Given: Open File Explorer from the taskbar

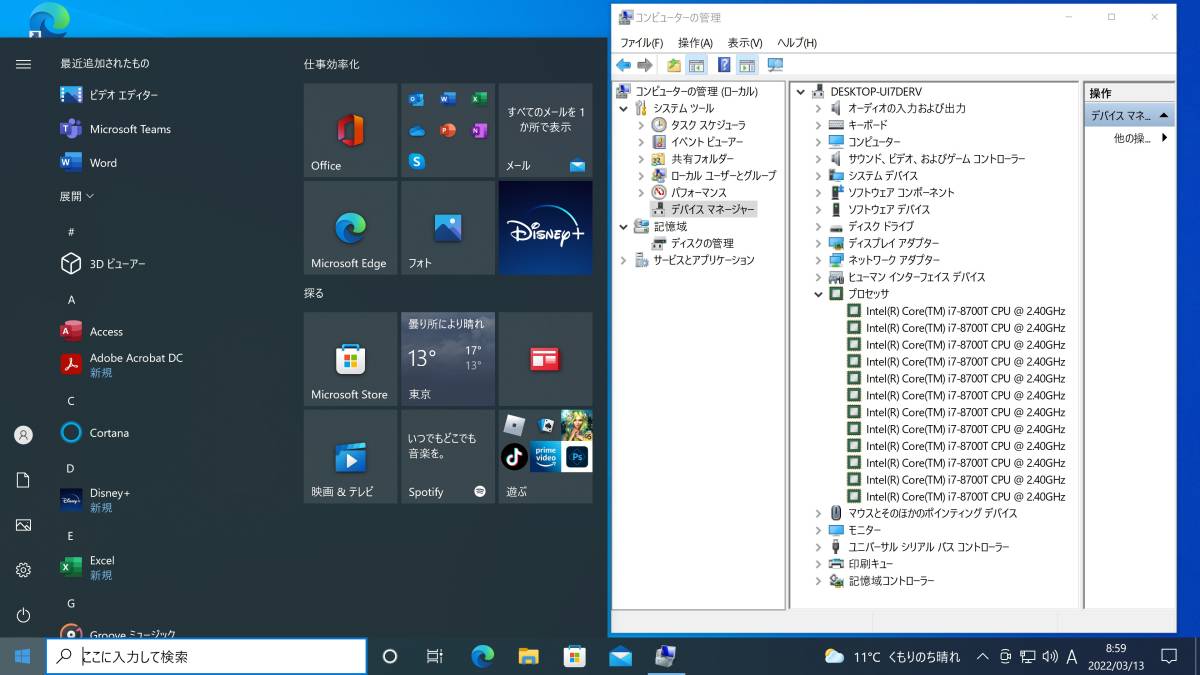Looking at the screenshot, I should pyautogui.click(x=528, y=656).
